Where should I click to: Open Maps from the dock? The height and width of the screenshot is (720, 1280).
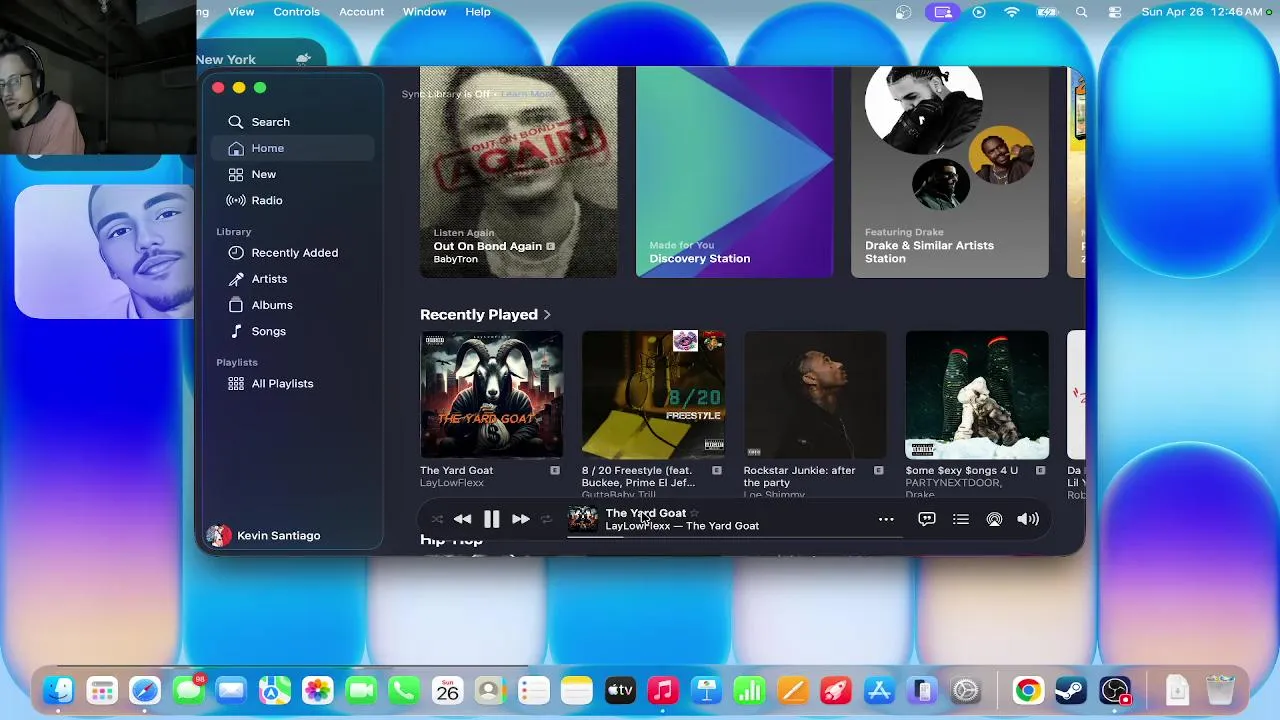coord(274,691)
